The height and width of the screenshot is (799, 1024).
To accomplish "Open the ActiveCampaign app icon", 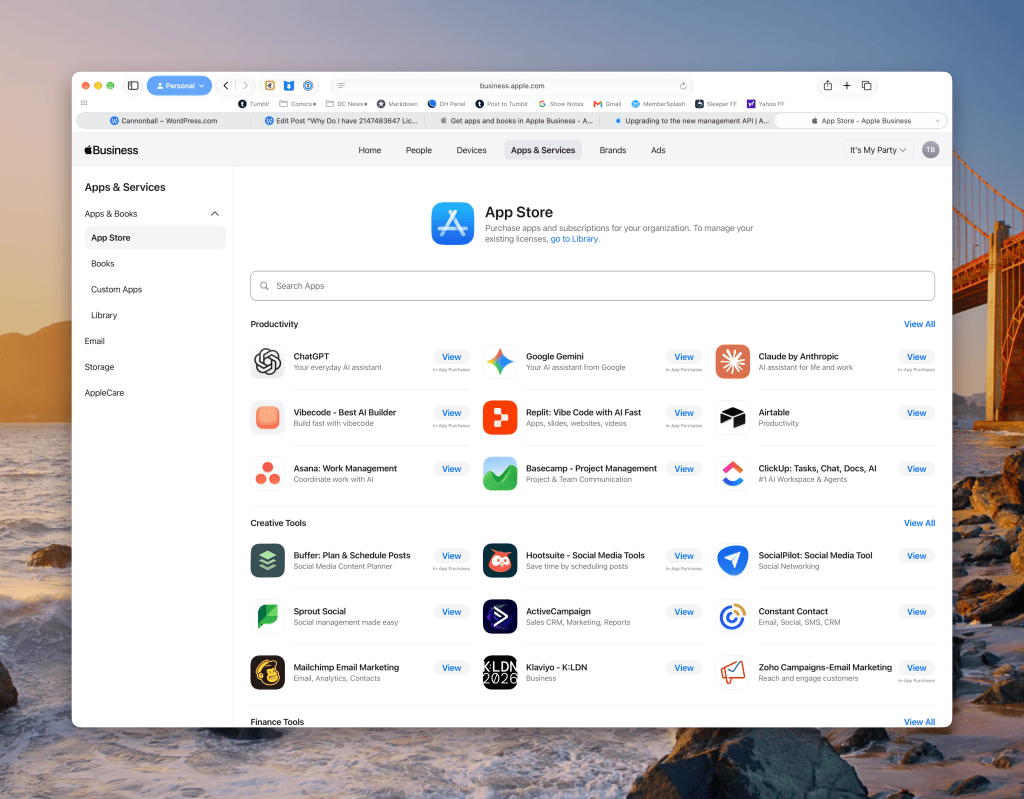I will click(x=500, y=617).
